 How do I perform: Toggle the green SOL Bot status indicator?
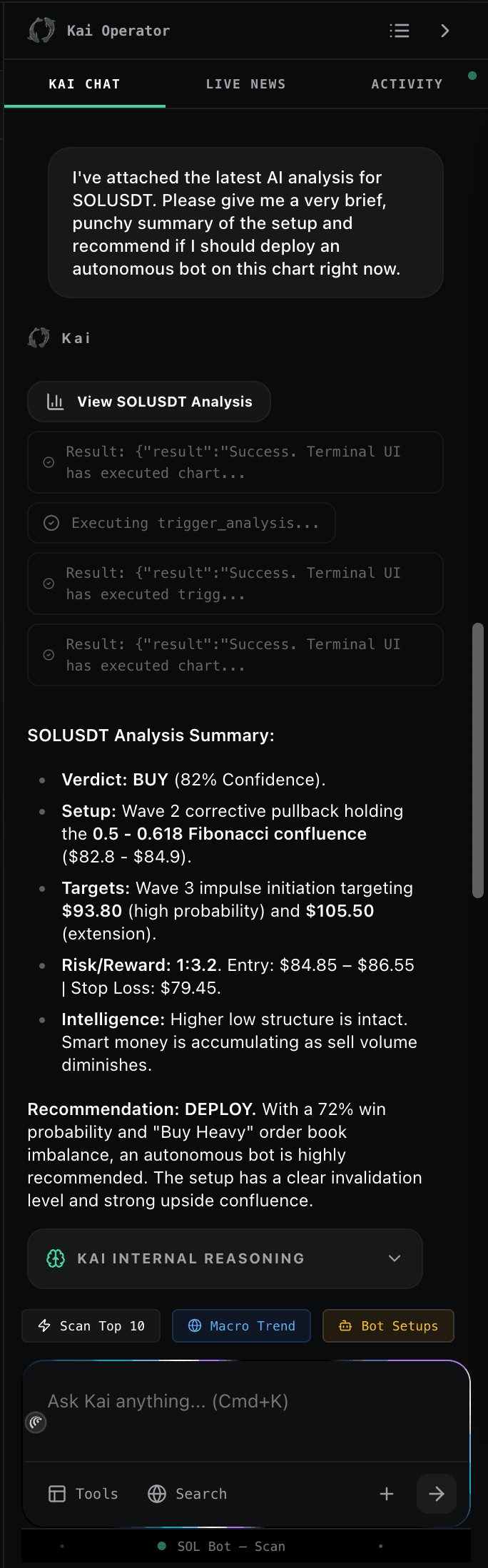tap(161, 1546)
